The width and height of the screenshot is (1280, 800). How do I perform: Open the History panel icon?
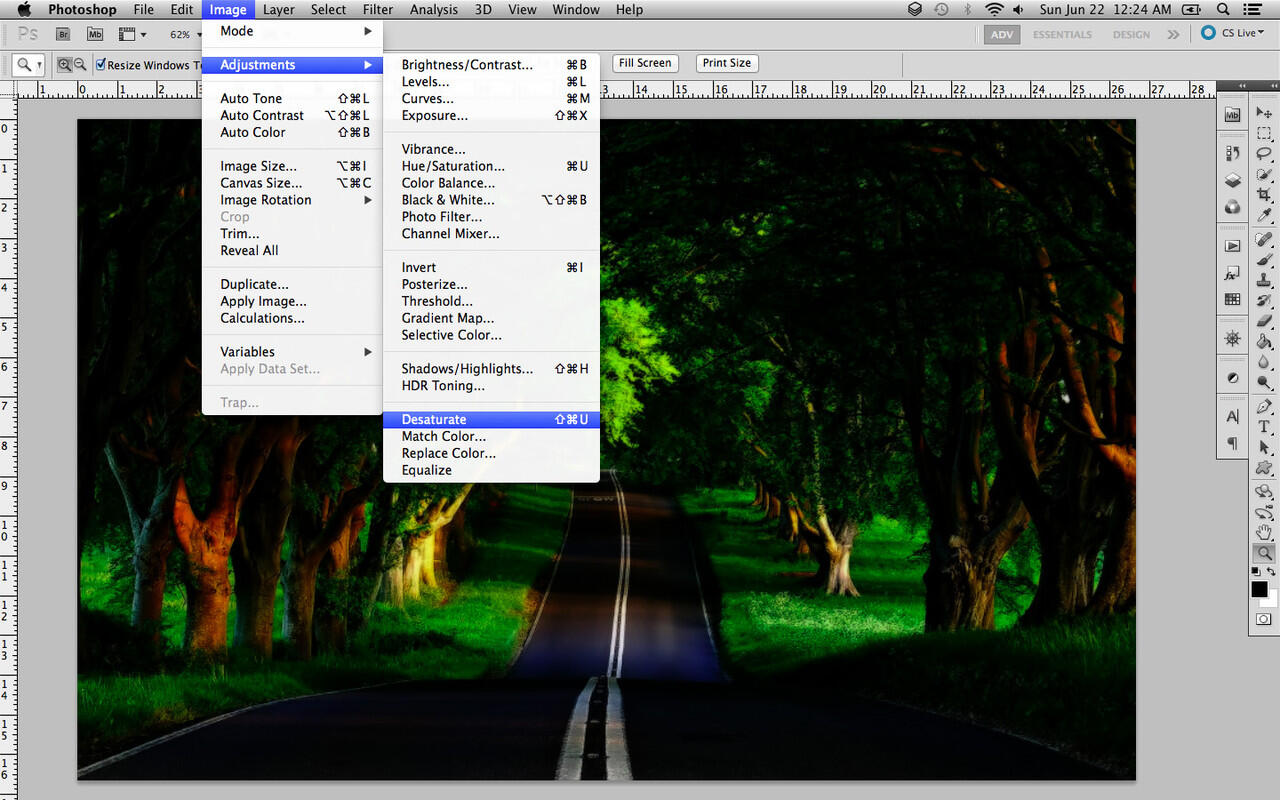1233,154
